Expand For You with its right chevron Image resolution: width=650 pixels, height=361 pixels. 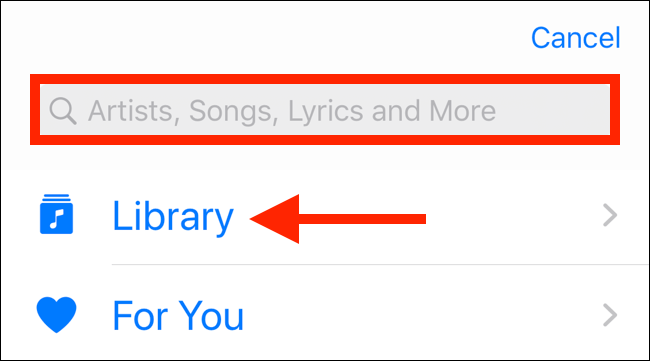[x=610, y=315]
